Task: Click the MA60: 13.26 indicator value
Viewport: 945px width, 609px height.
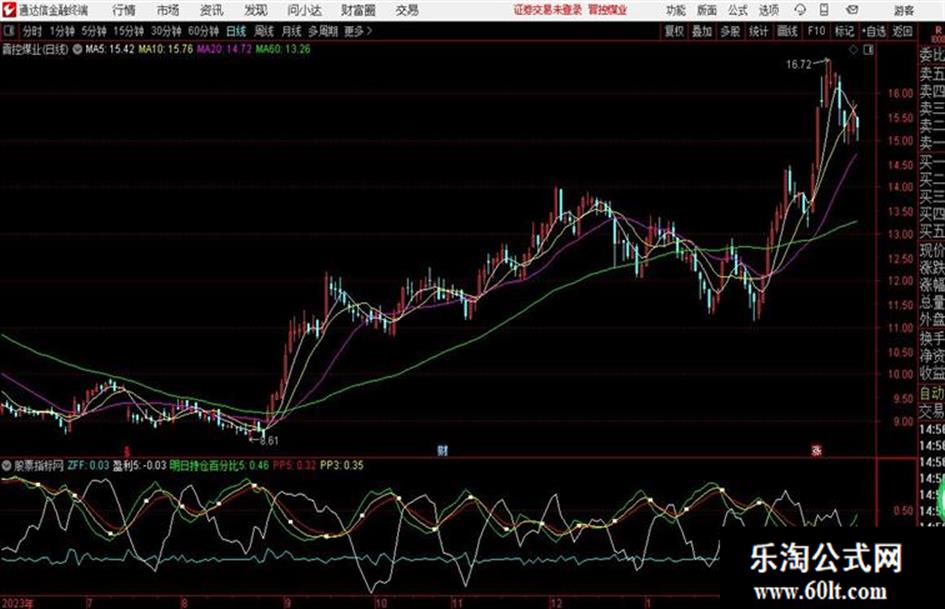Action: (283, 49)
